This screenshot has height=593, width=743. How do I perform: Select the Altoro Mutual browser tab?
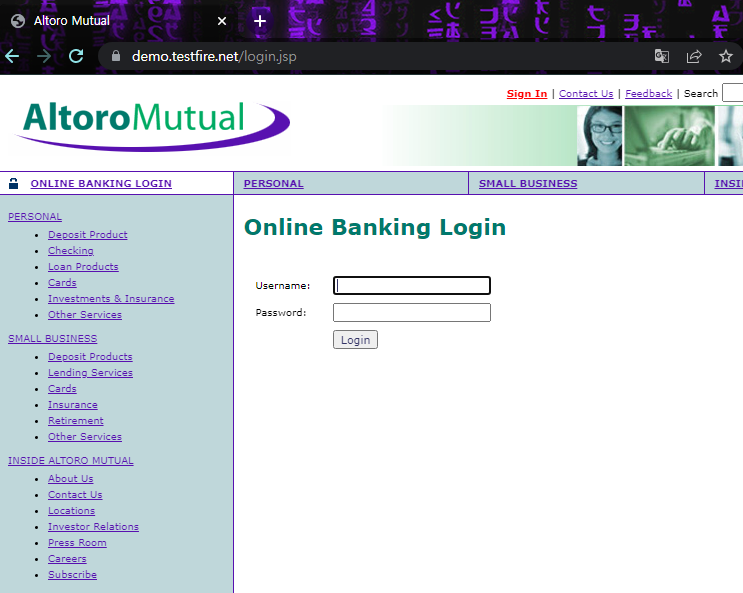pyautogui.click(x=118, y=21)
